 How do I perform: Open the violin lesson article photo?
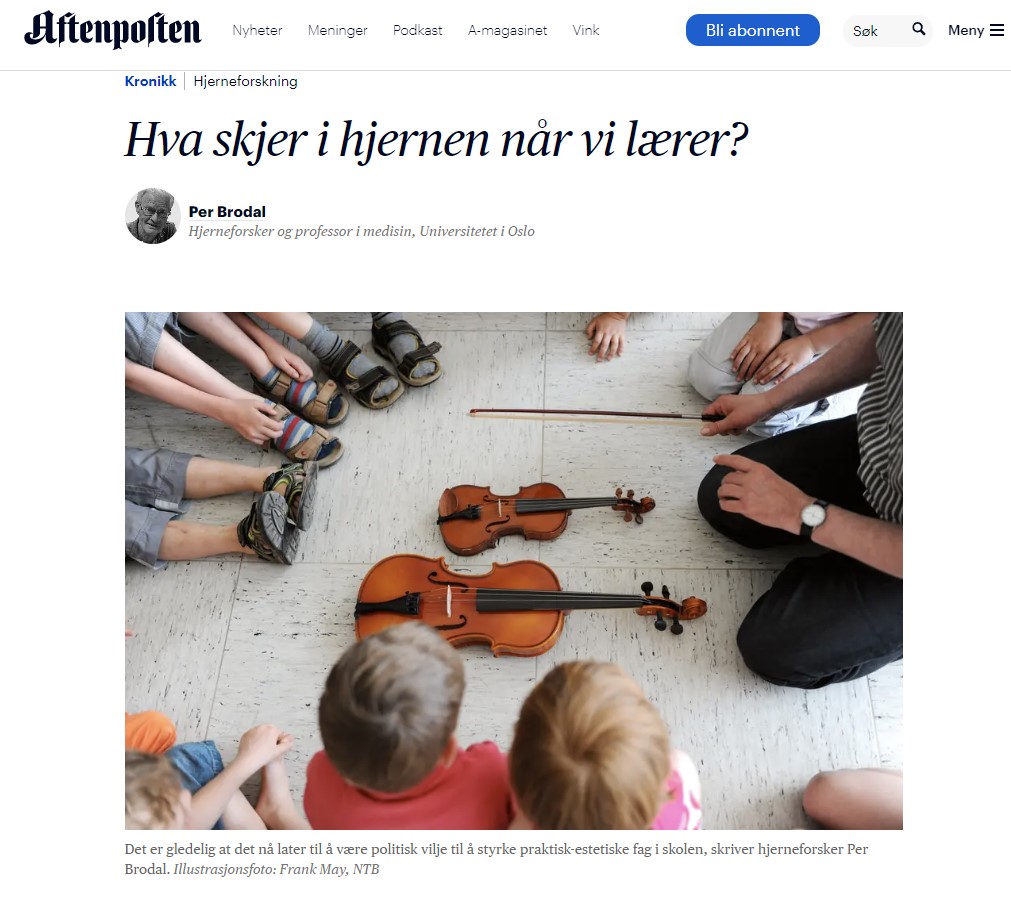514,571
